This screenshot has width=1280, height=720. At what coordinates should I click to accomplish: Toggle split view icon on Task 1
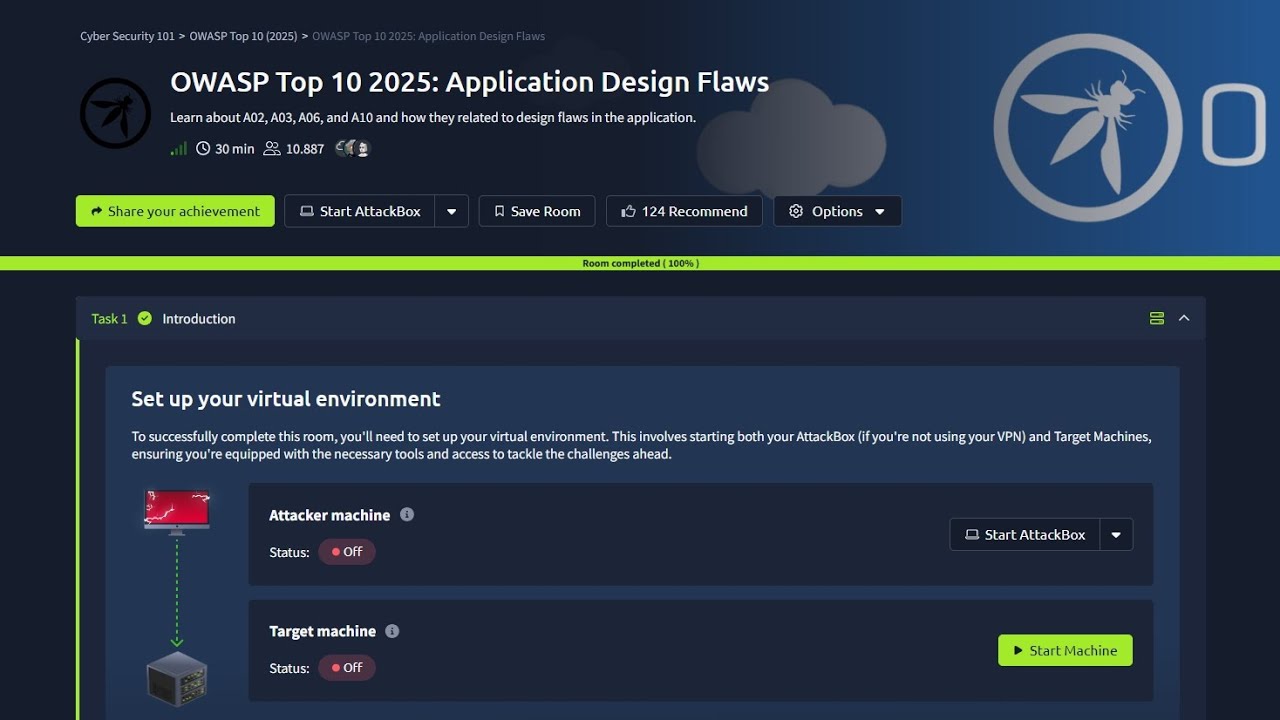pos(1157,318)
